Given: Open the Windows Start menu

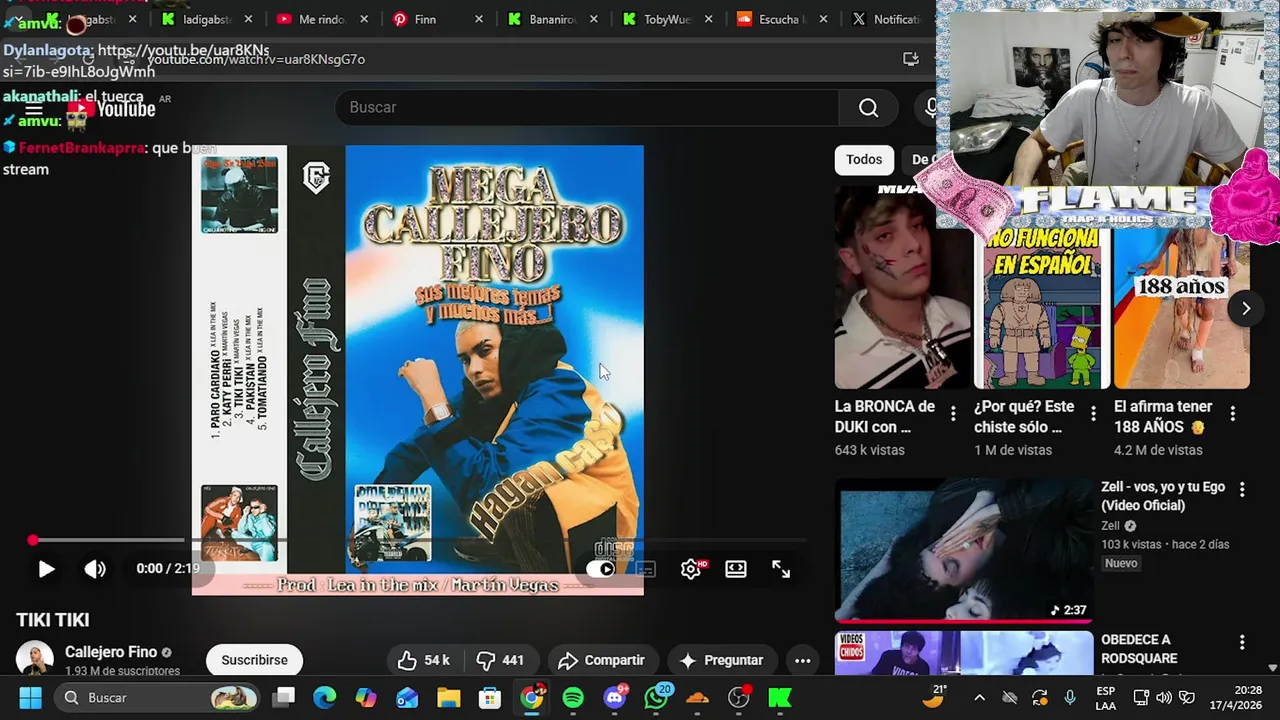Looking at the screenshot, I should pyautogui.click(x=30, y=697).
